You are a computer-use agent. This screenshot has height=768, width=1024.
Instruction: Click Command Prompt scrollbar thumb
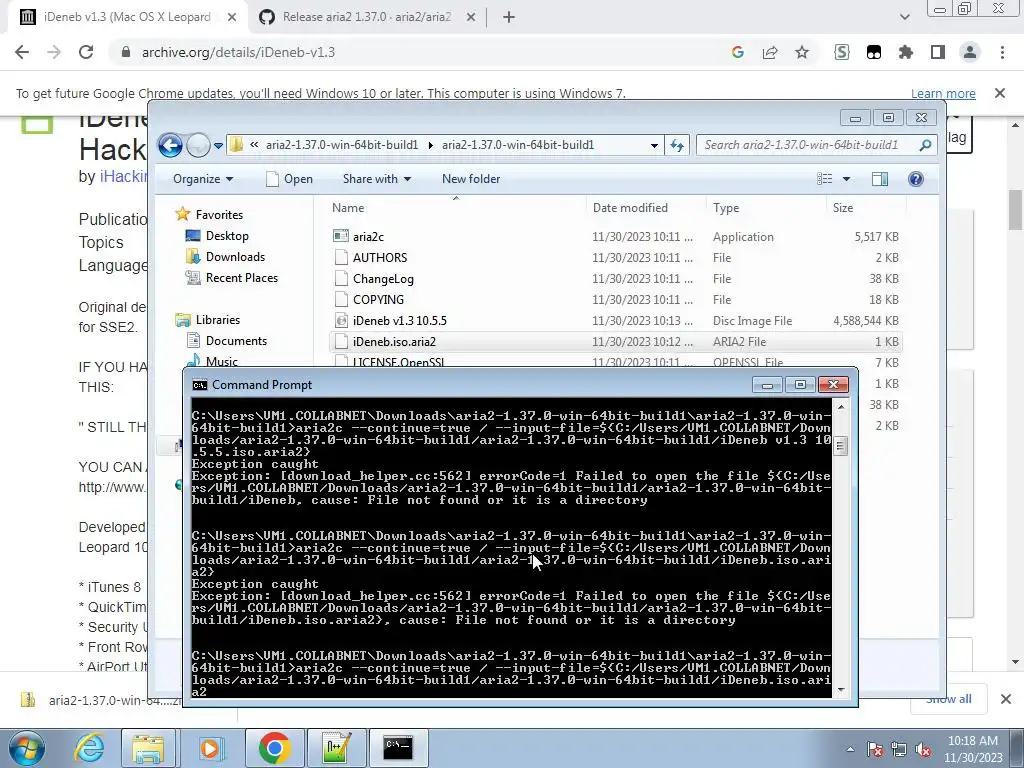[840, 446]
